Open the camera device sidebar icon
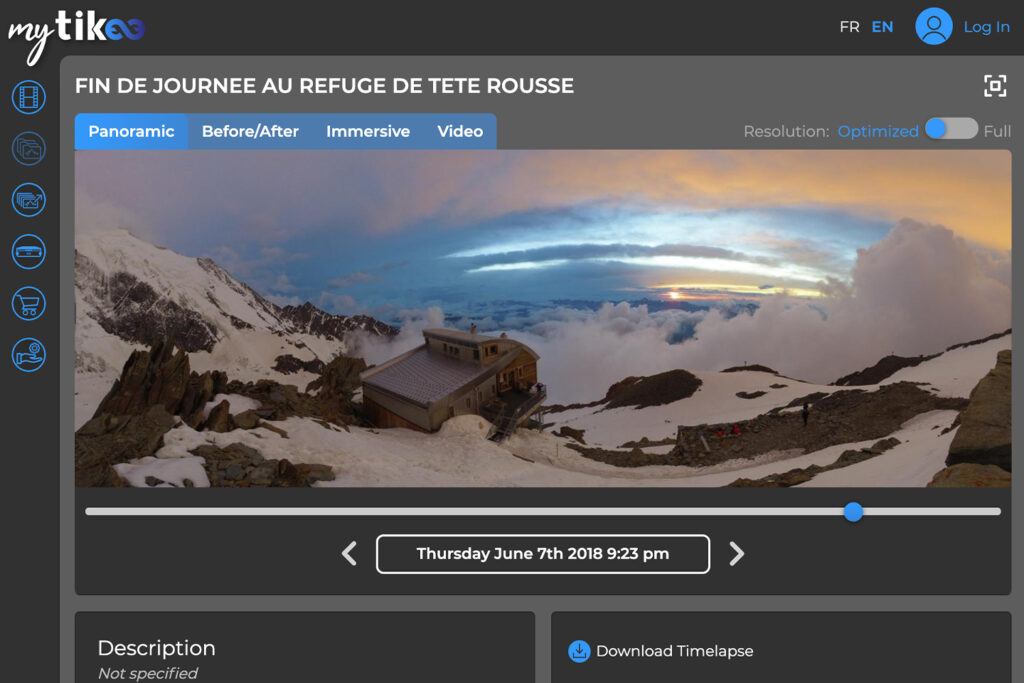The height and width of the screenshot is (683, 1024). tap(29, 251)
